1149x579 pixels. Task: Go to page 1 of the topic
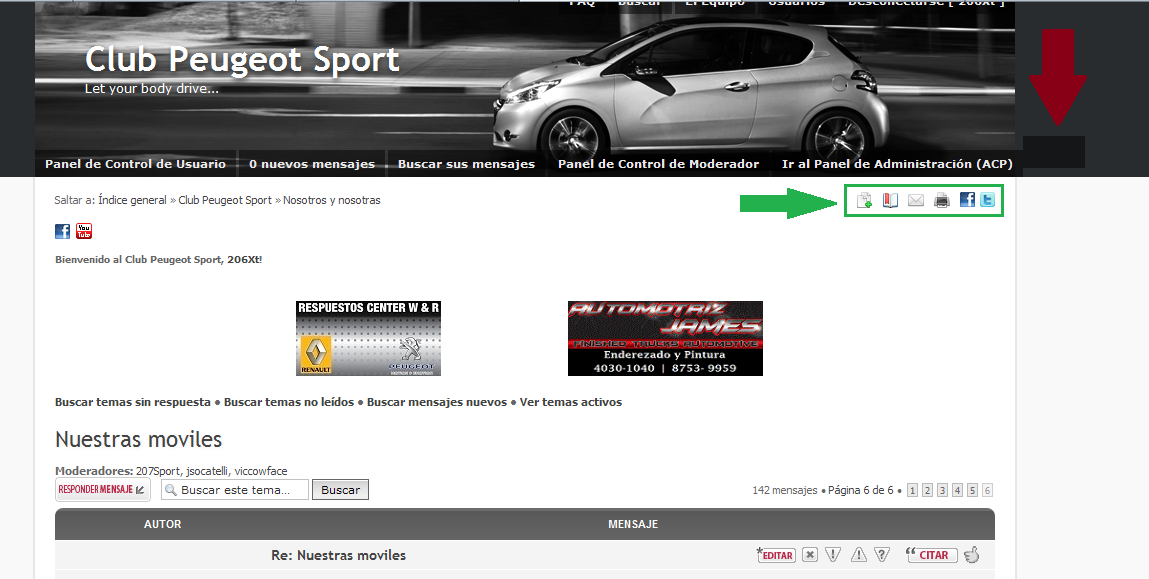[x=912, y=490]
